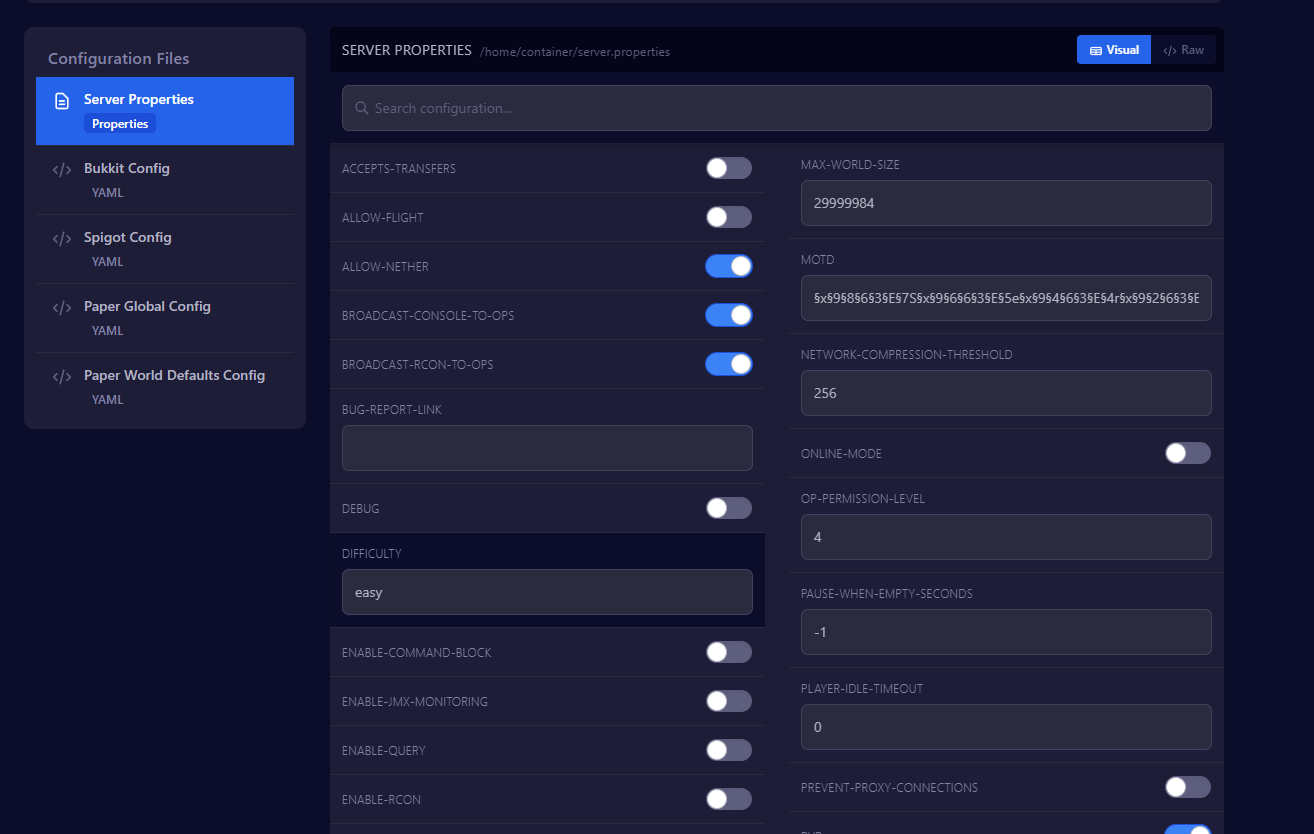Toggle Online-Mode on
Image resolution: width=1314 pixels, height=834 pixels.
1187,453
